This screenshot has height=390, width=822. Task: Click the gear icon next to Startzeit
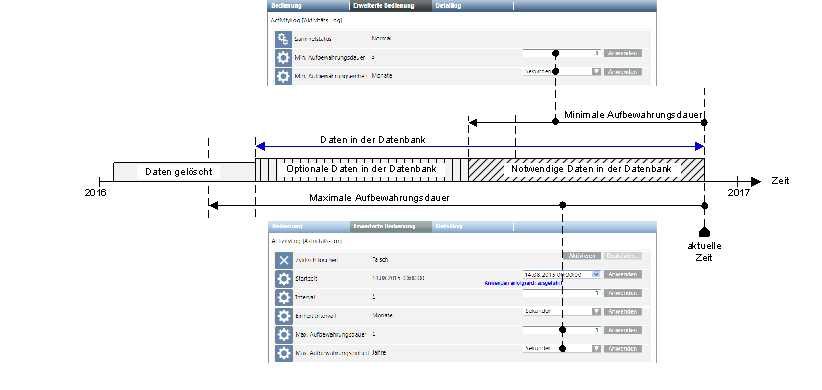(284, 278)
